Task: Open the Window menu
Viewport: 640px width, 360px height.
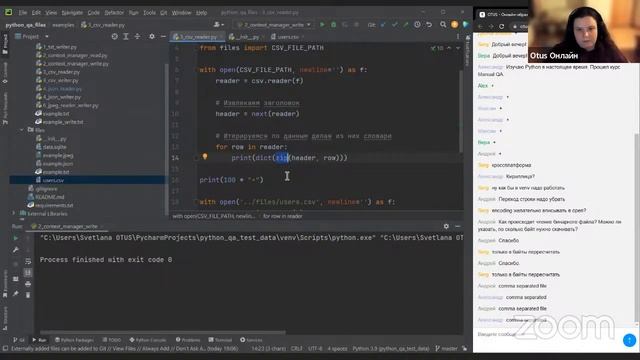Action: click(x=181, y=13)
